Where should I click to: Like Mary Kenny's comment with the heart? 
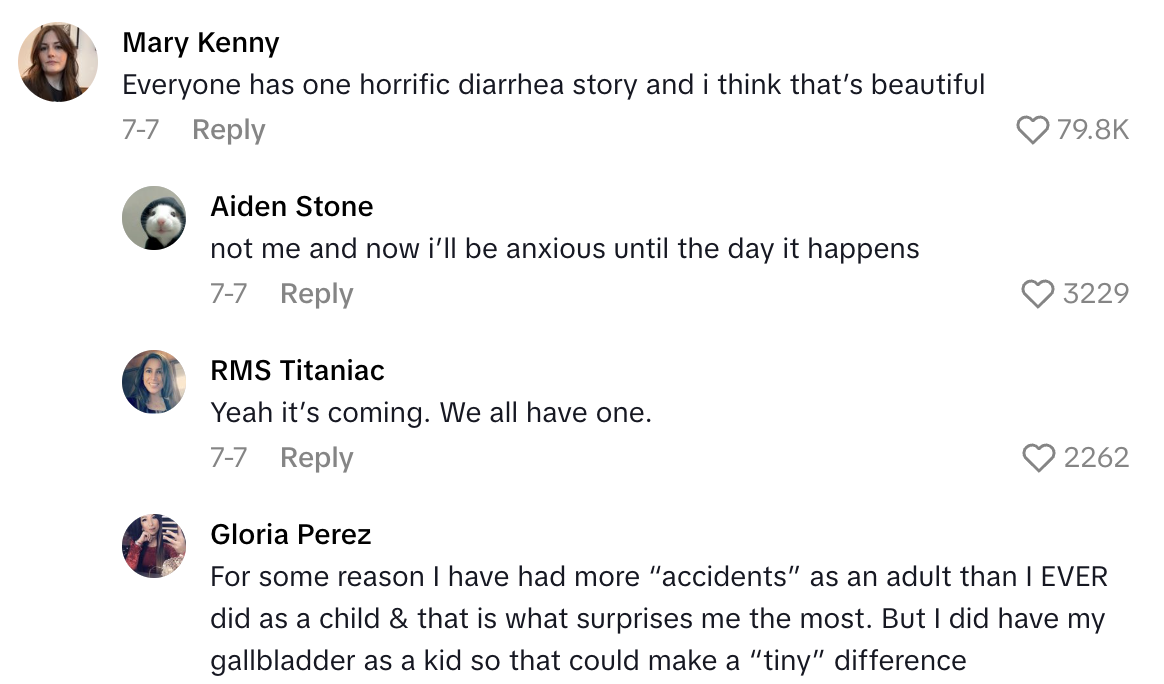click(1032, 130)
